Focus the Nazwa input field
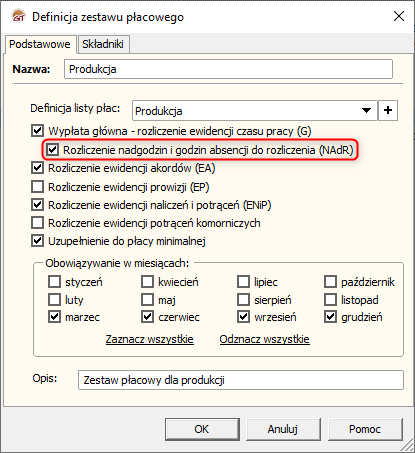The width and height of the screenshot is (415, 453). [228, 69]
